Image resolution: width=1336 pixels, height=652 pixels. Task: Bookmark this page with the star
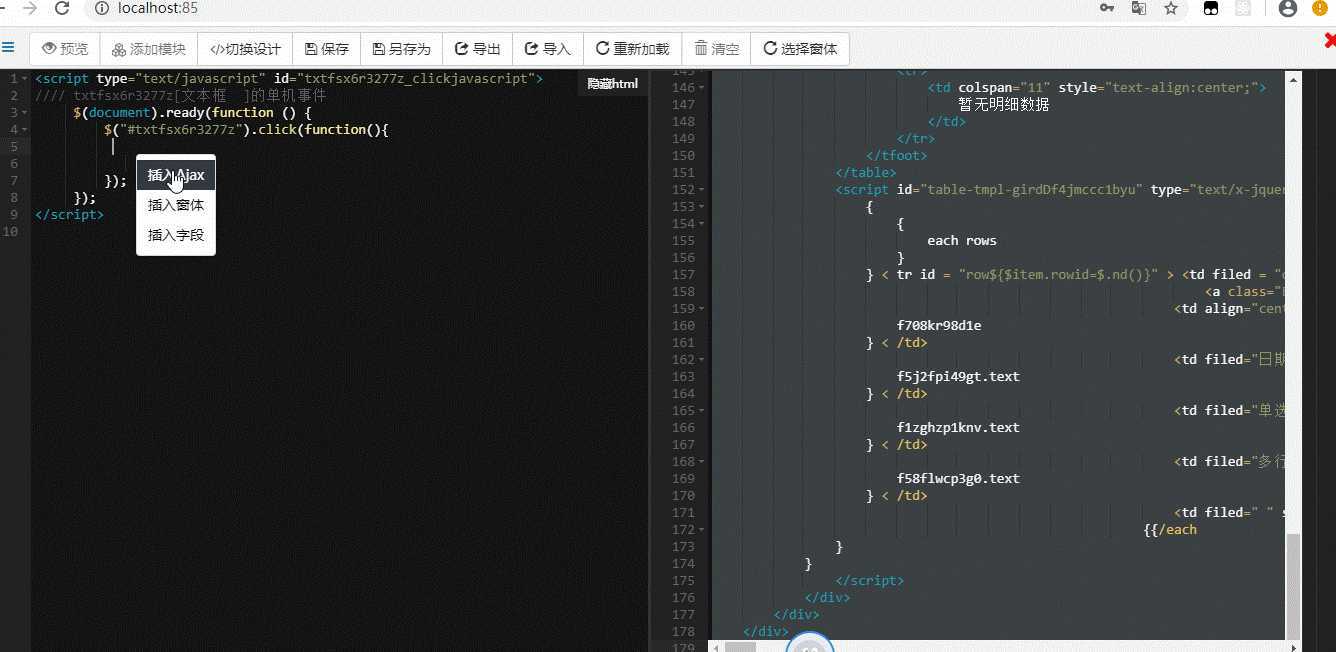point(1171,9)
